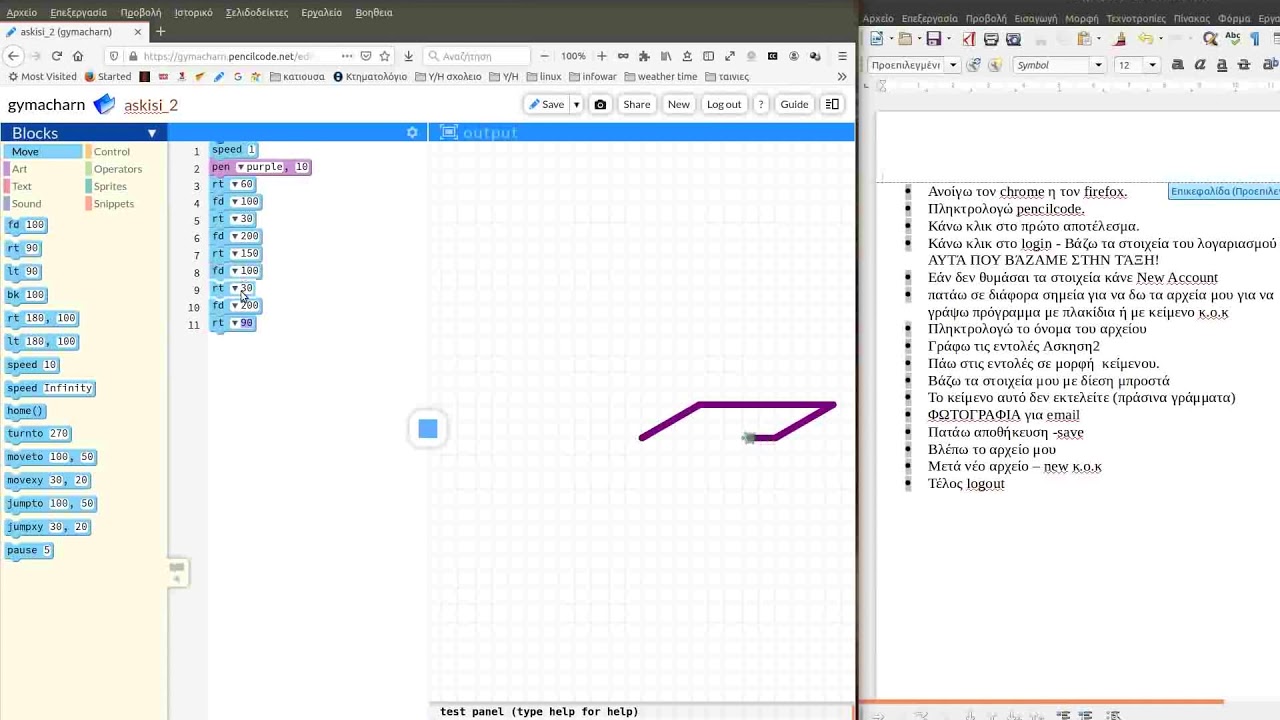Export as PDF in Writer toolbar
Screen dimensions: 1280x720
968,39
